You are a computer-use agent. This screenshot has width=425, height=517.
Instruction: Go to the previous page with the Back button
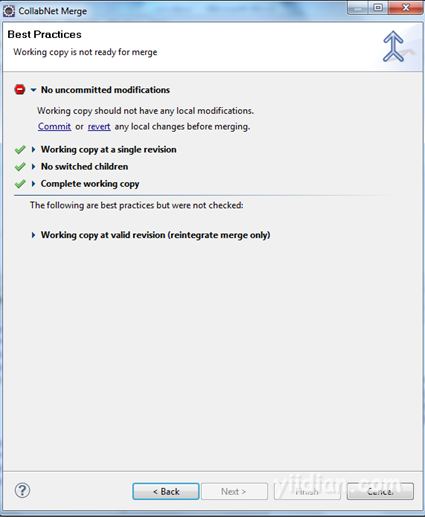coord(166,491)
